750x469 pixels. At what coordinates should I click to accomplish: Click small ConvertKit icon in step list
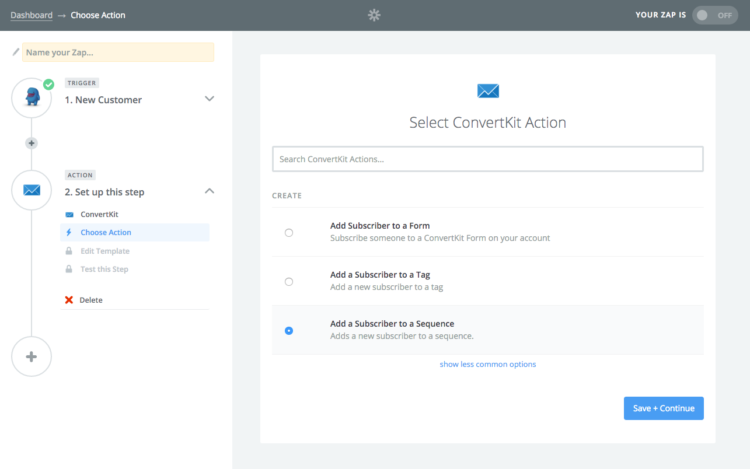(x=69, y=215)
